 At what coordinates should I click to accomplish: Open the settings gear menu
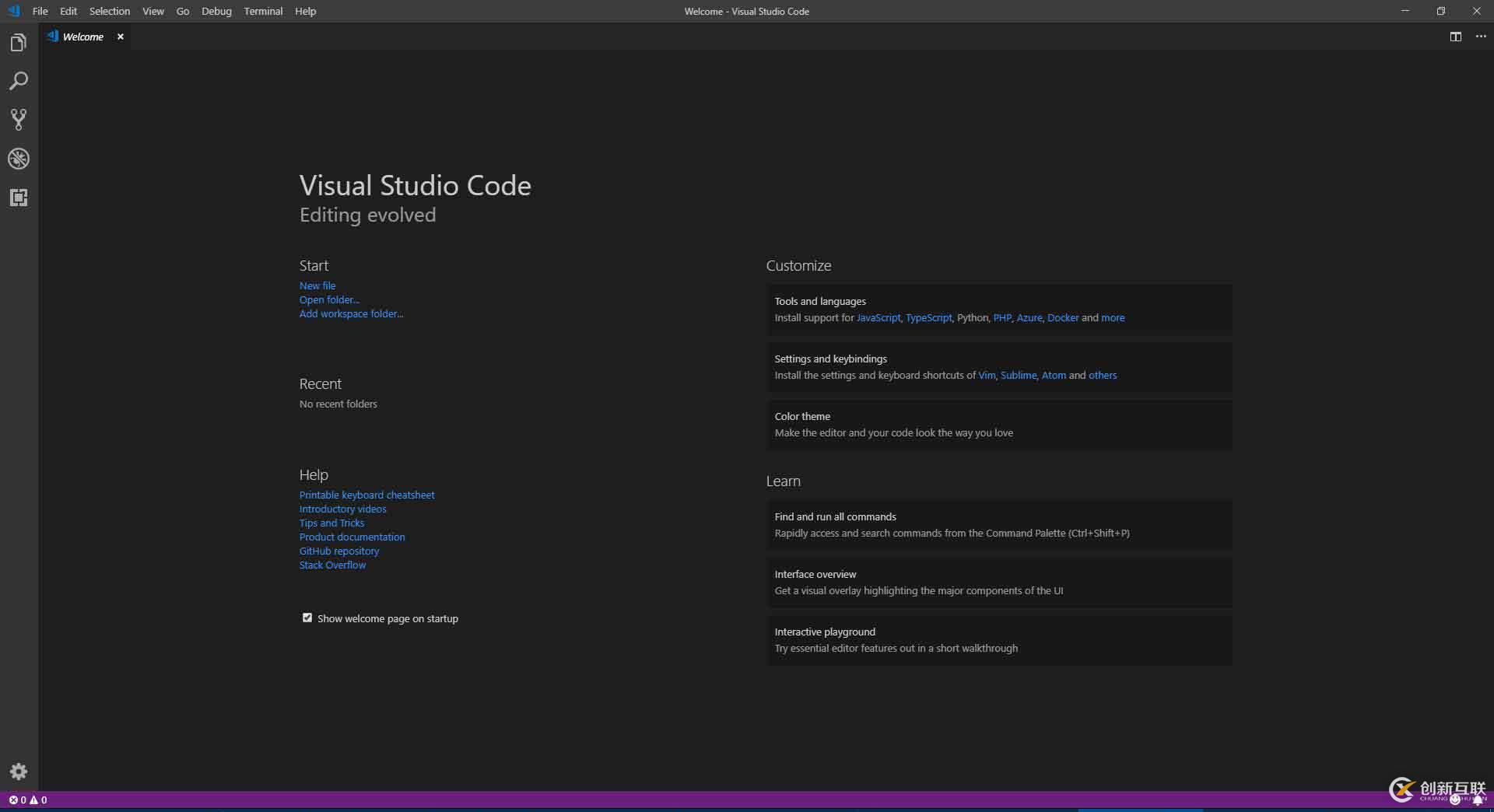click(19, 772)
